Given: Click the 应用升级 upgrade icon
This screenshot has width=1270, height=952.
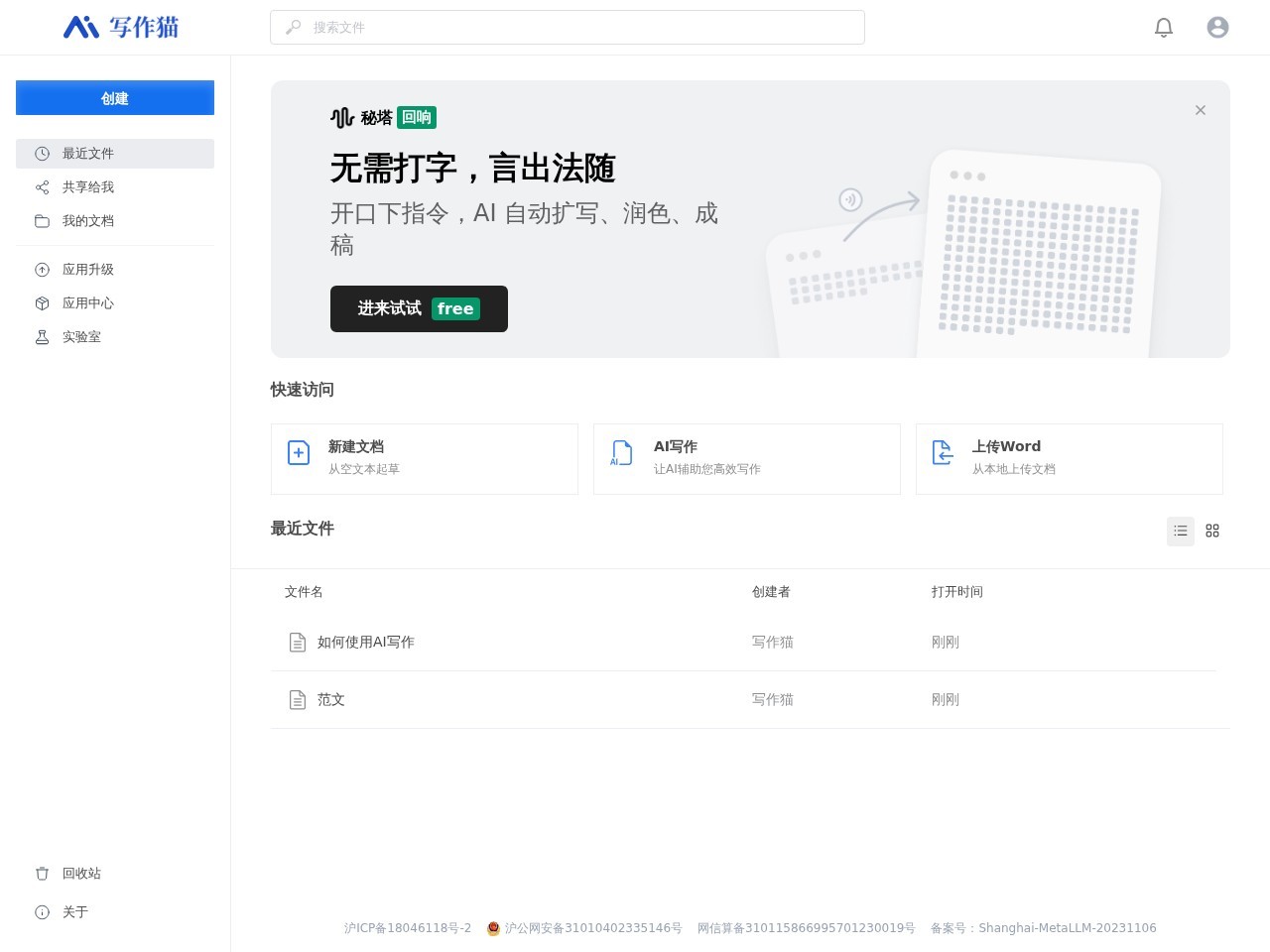Looking at the screenshot, I should pos(42,269).
